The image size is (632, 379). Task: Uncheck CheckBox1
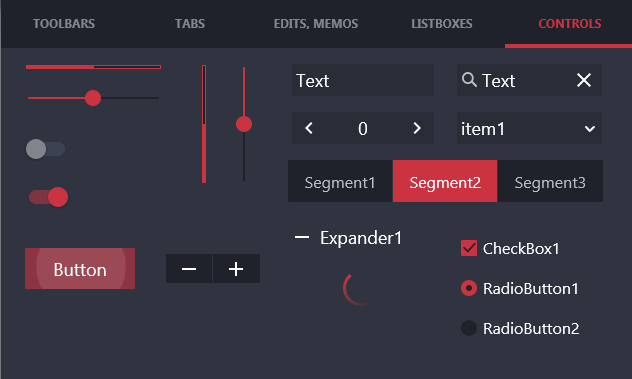pos(469,248)
